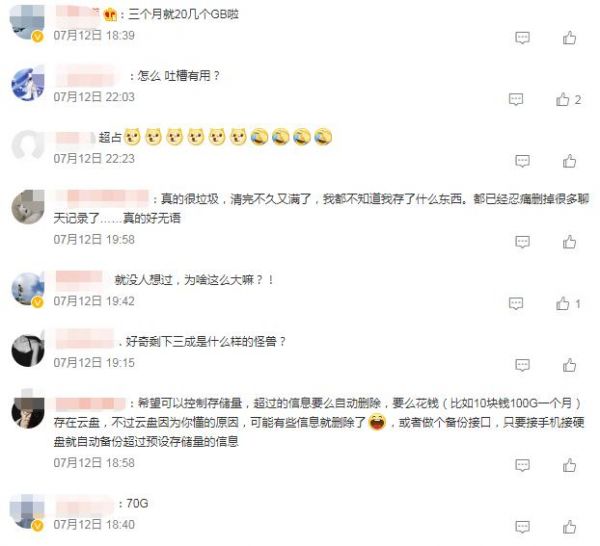This screenshot has width=600, height=546.
Task: Reply to the '怎么 吐槽有用？' comment
Action: [516, 99]
